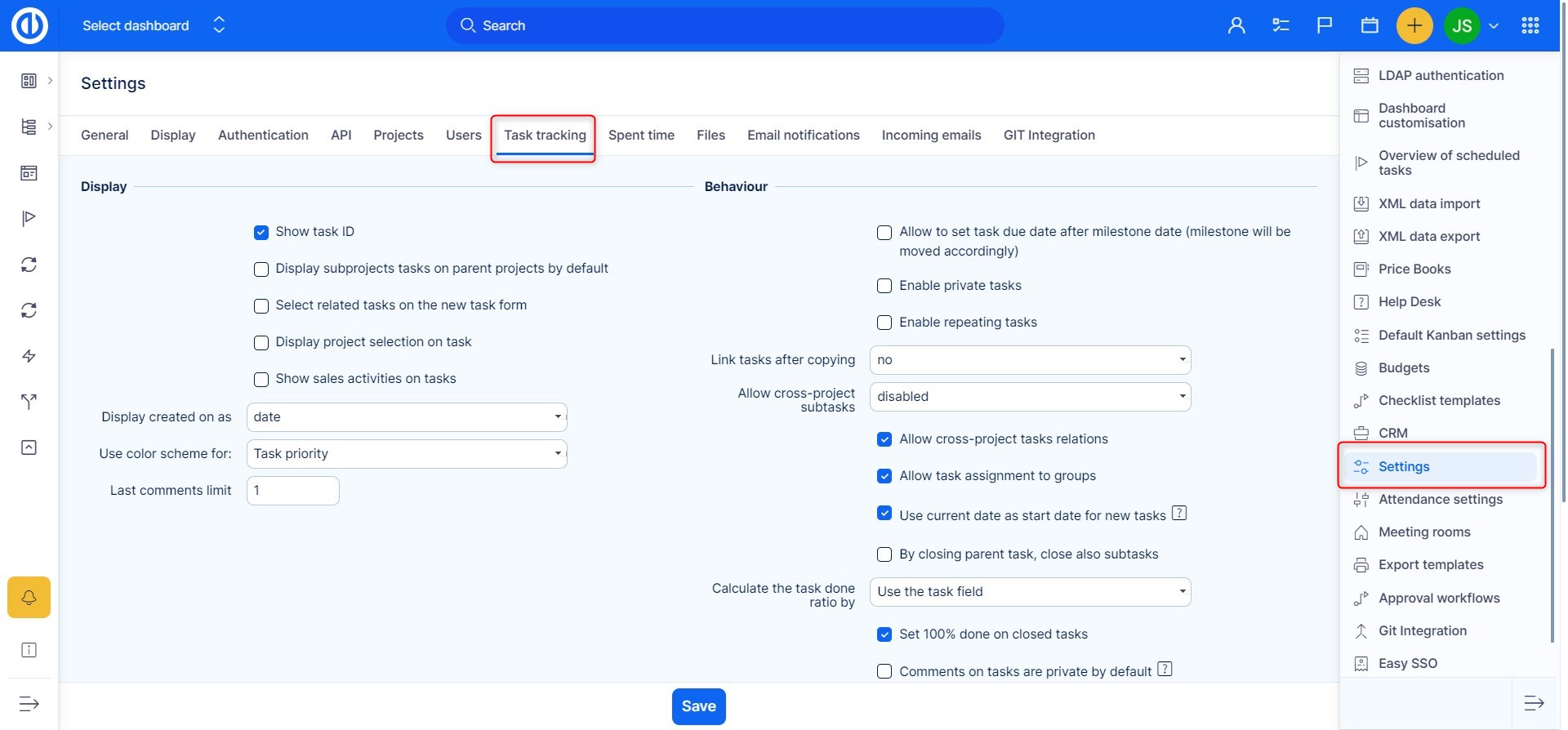Expand the Use color scheme for dropdown
This screenshot has height=730, width=1568.
coord(407,454)
